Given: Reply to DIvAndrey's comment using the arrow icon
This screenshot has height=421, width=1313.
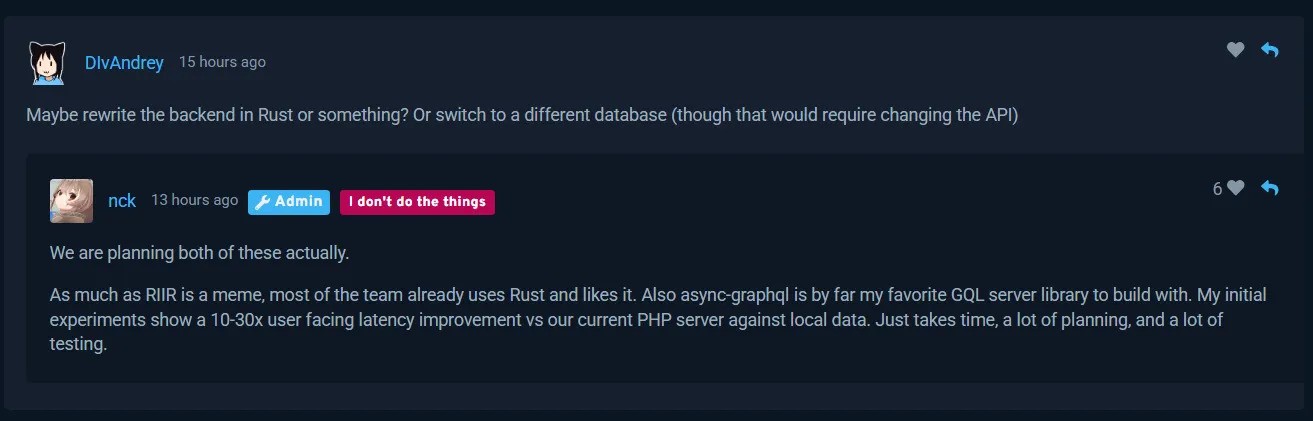Looking at the screenshot, I should 1270,50.
